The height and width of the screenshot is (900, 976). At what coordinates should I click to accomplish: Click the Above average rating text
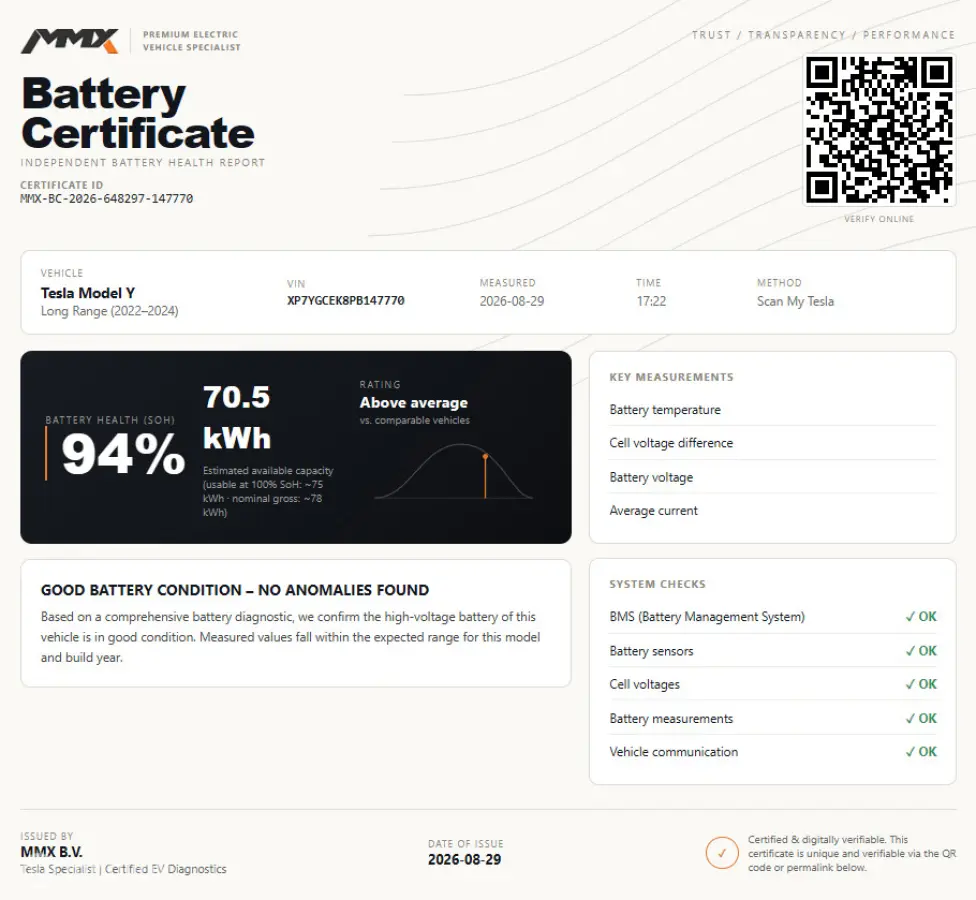coord(413,403)
